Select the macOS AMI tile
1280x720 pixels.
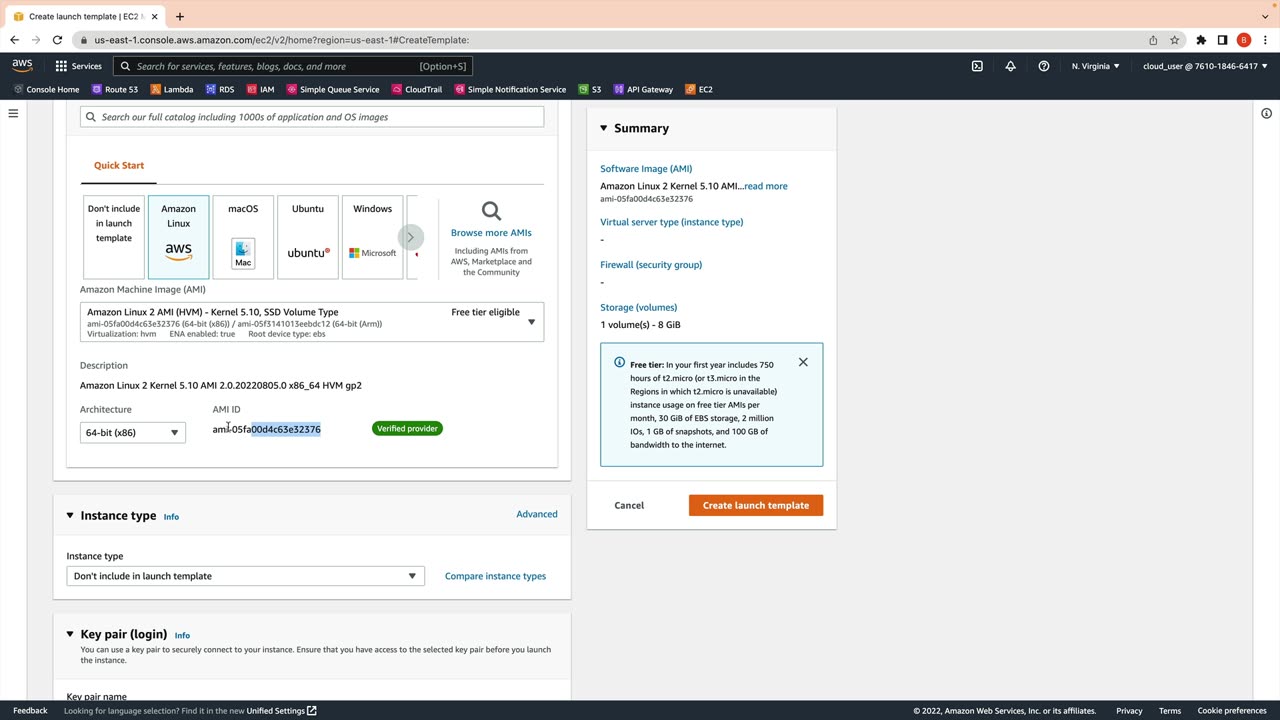point(243,237)
